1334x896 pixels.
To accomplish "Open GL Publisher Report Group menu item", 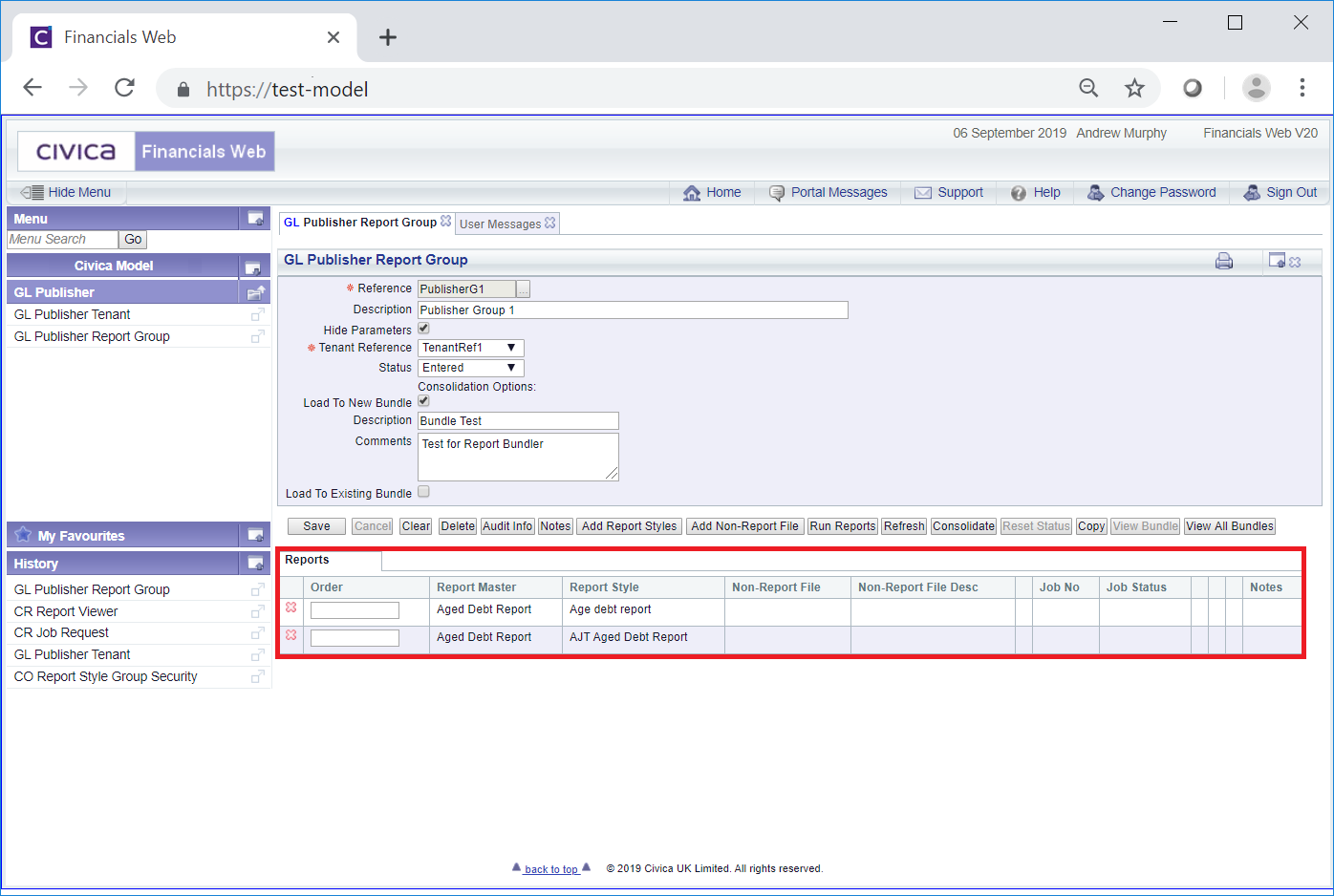I will click(x=92, y=336).
